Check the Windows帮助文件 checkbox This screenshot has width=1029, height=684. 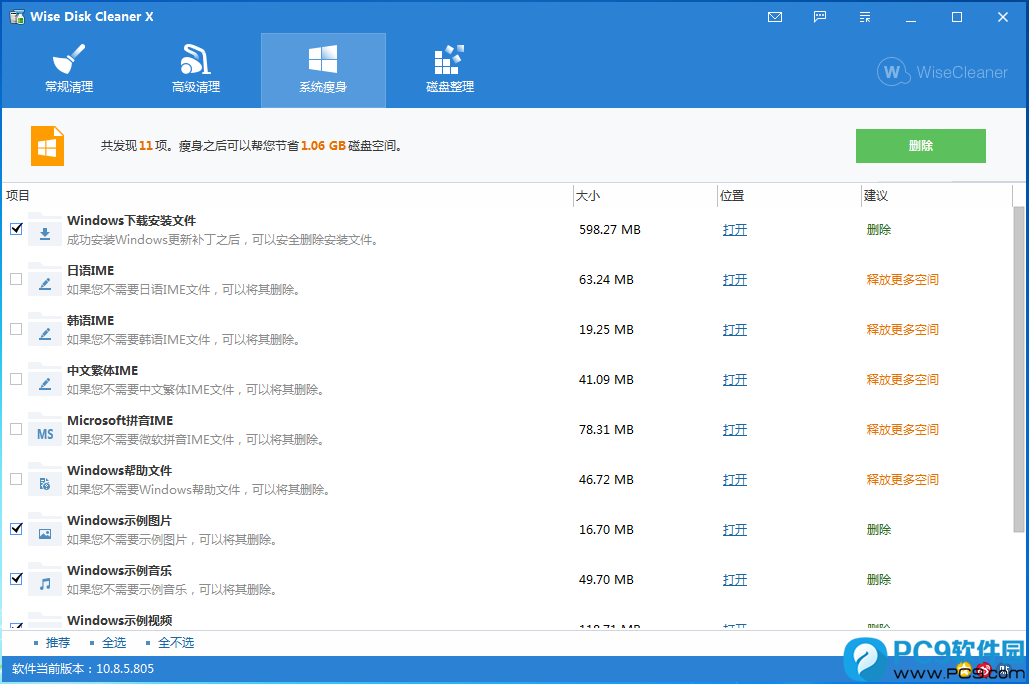pos(16,479)
